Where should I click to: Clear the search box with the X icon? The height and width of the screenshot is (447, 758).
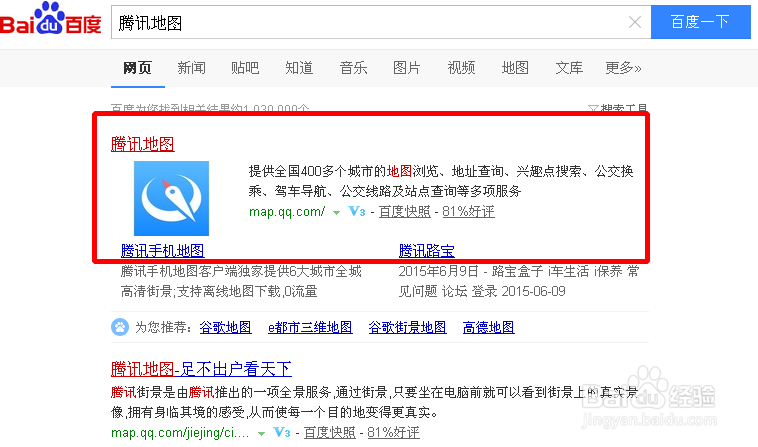635,22
